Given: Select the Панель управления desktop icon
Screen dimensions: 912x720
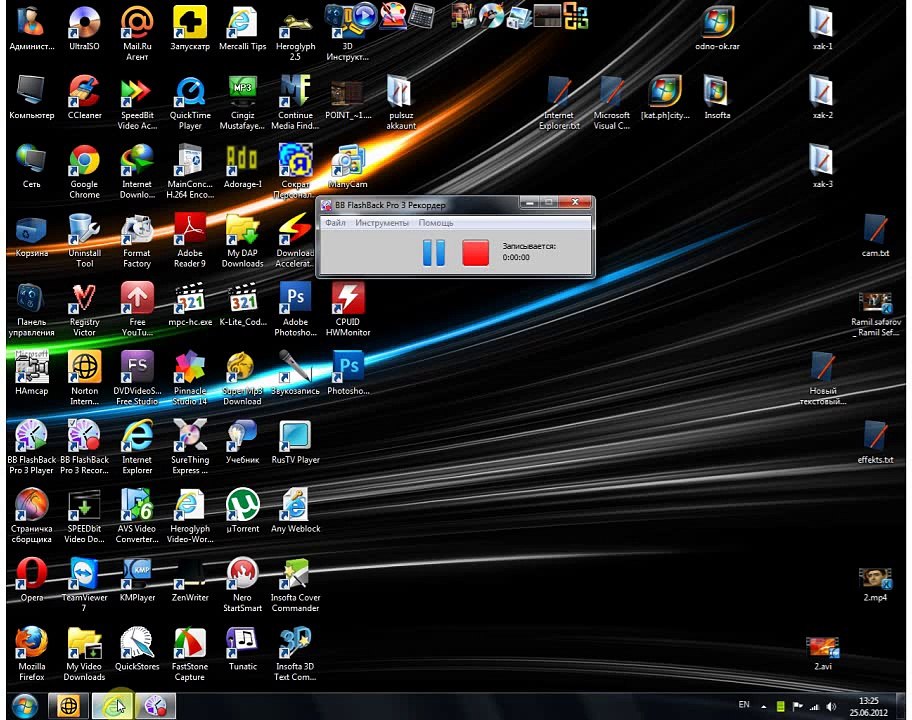Looking at the screenshot, I should pyautogui.click(x=31, y=309).
